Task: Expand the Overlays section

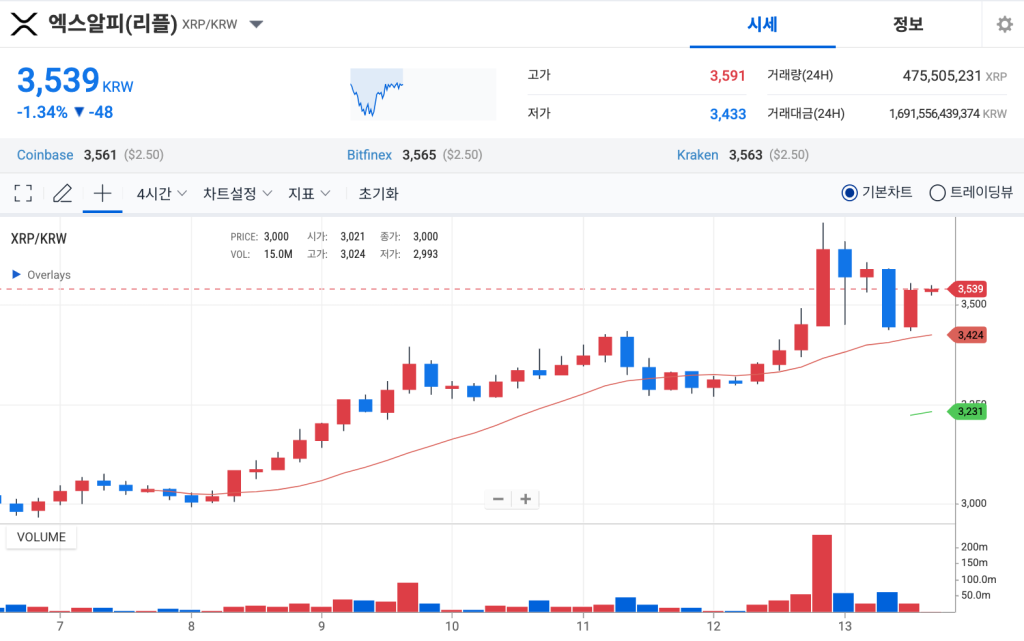Action: pyautogui.click(x=41, y=275)
